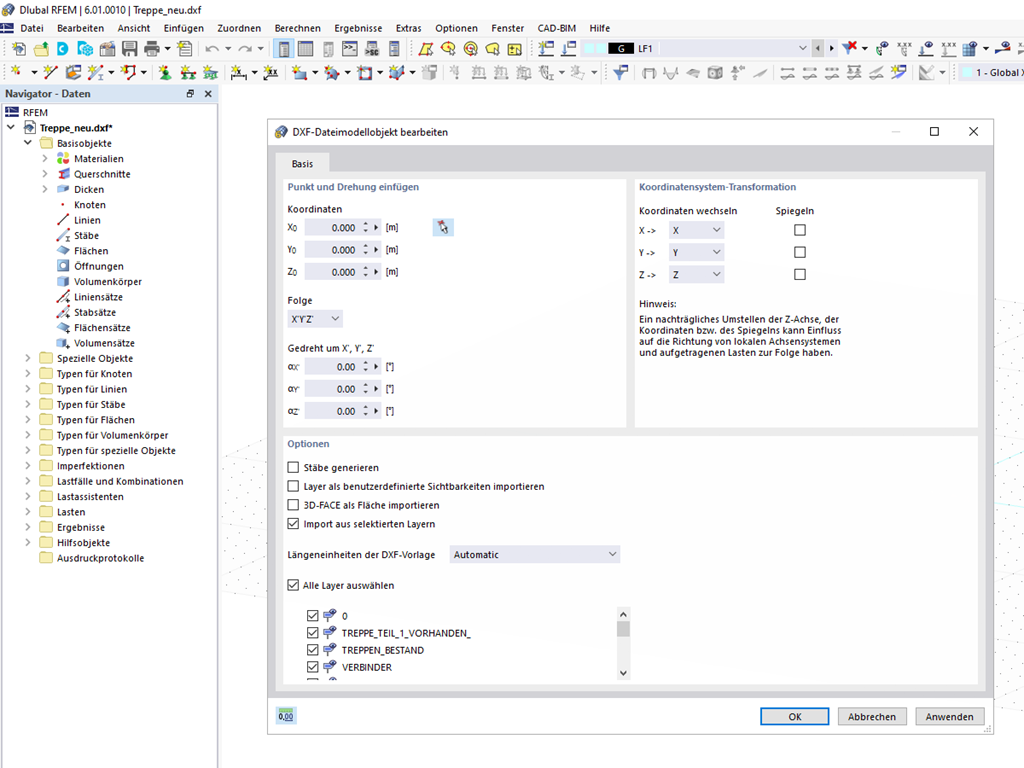Expand the Spezielle Objekte folder
The image size is (1024, 768).
27,358
